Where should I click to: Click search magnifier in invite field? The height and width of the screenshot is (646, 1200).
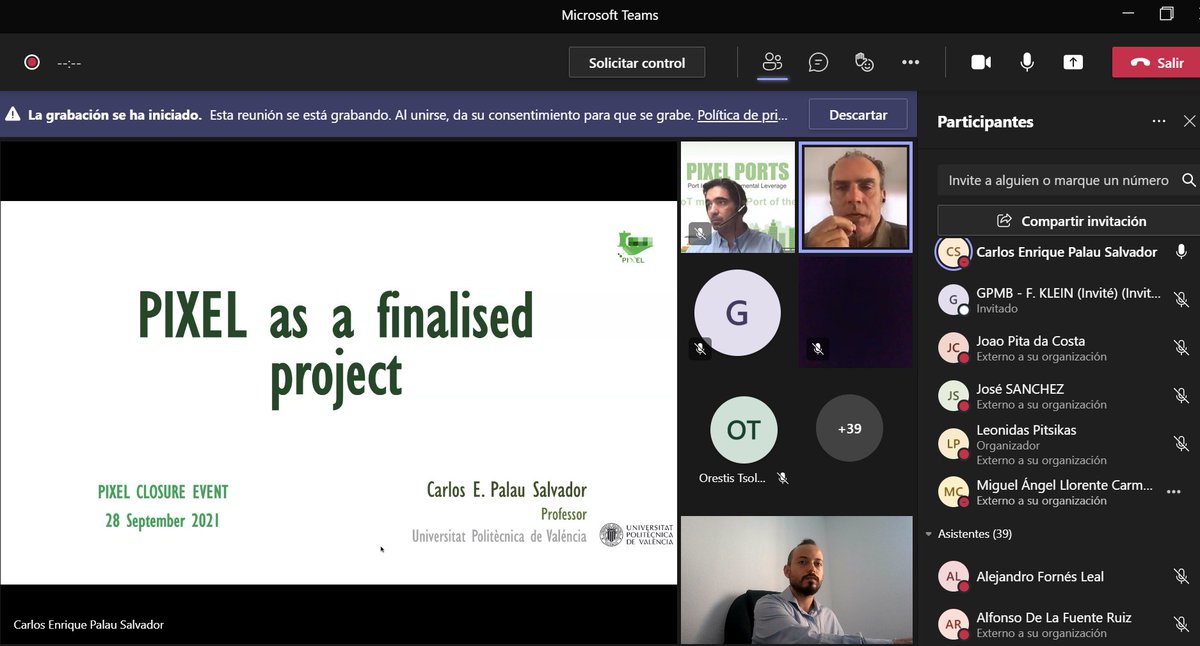[1188, 180]
